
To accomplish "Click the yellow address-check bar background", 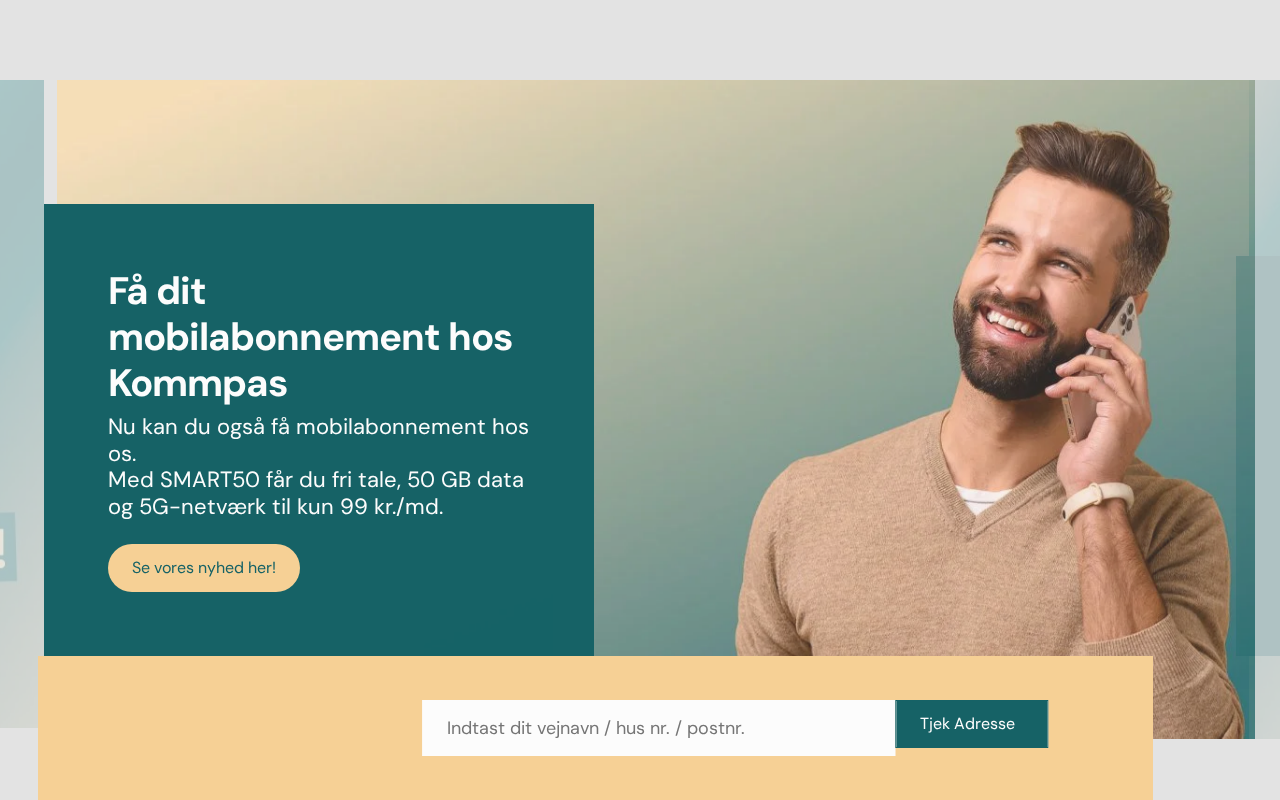I will coord(230,728).
